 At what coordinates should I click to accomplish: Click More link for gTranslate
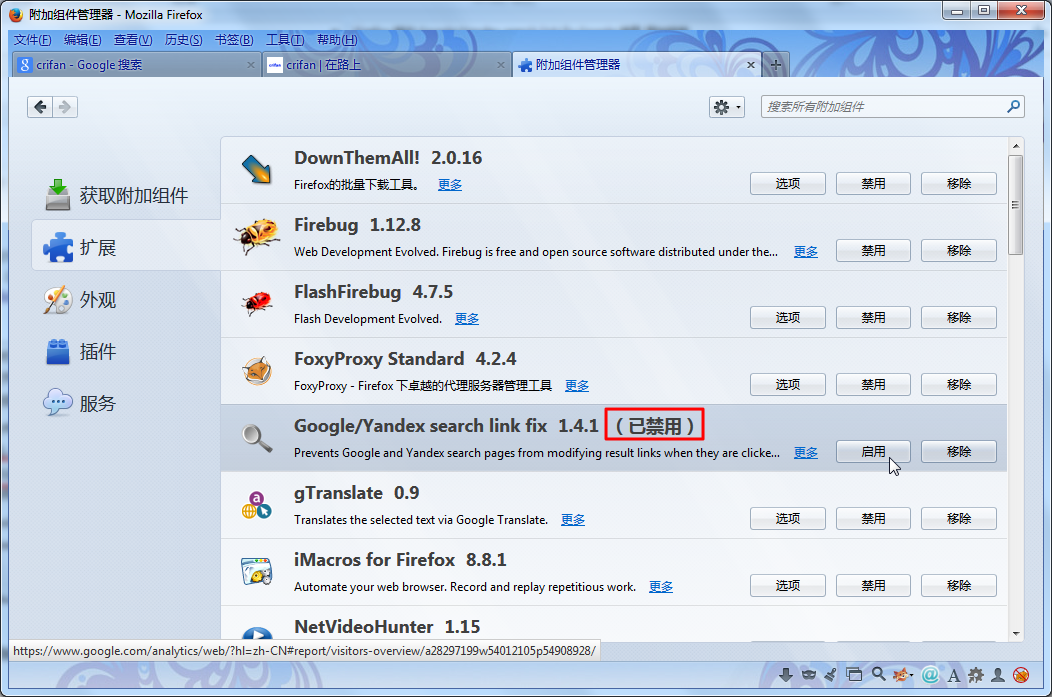573,520
